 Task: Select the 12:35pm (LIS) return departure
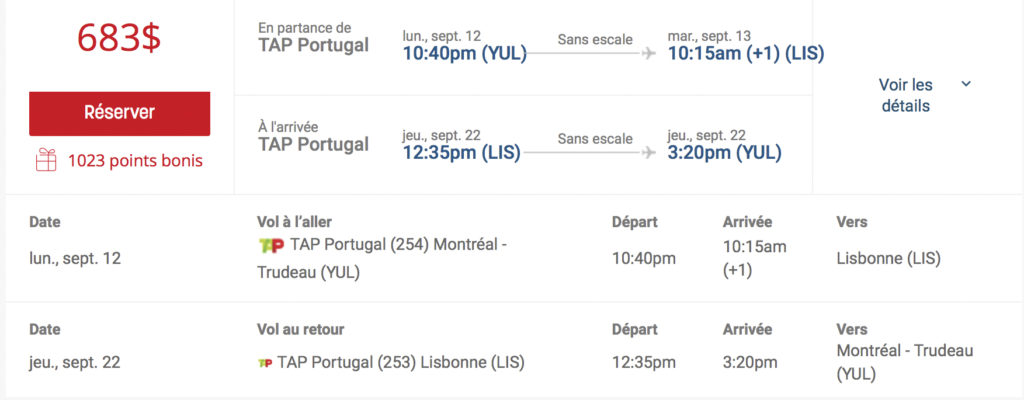(x=455, y=152)
